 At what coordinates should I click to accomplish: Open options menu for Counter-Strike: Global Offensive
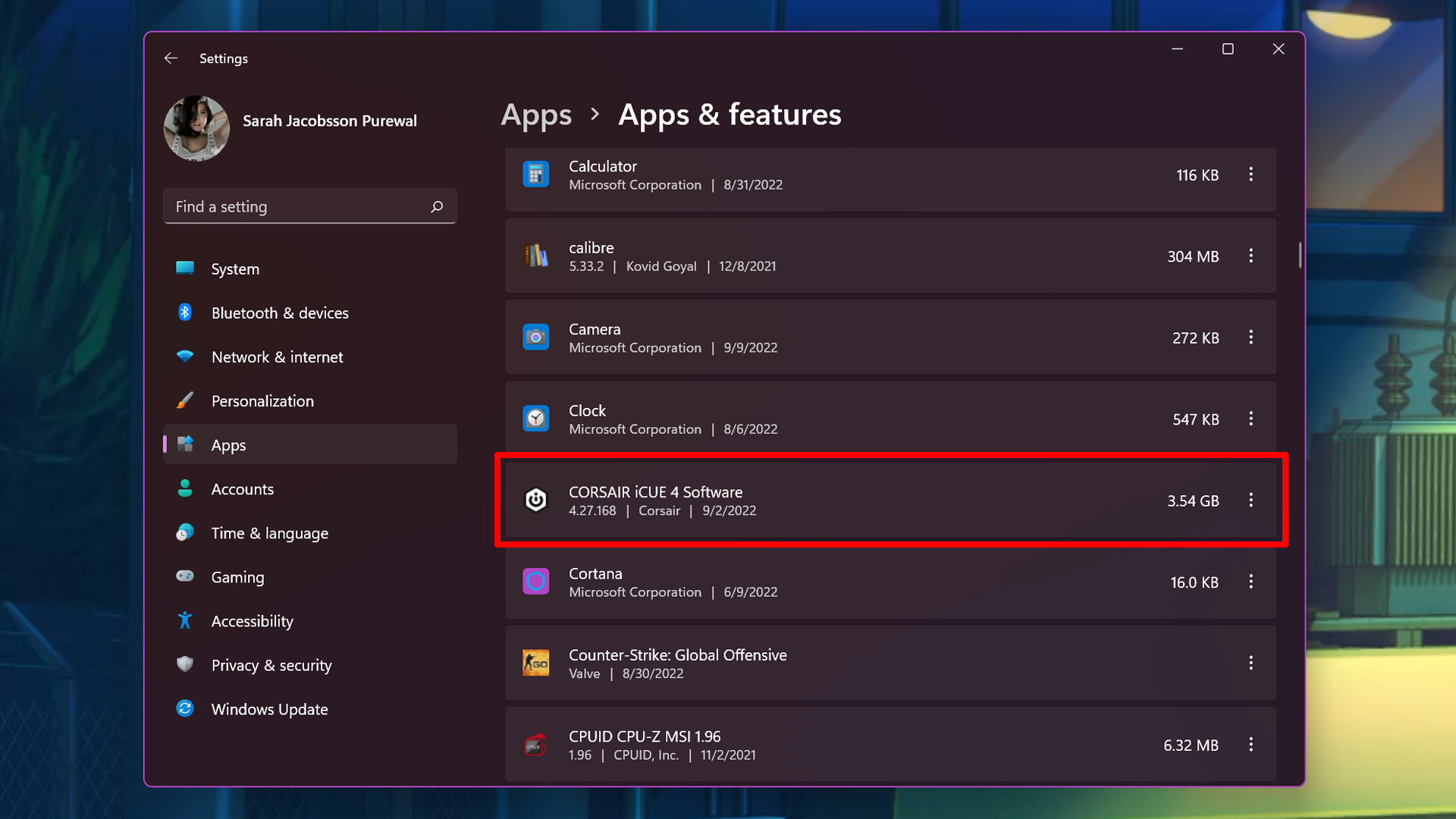point(1250,664)
